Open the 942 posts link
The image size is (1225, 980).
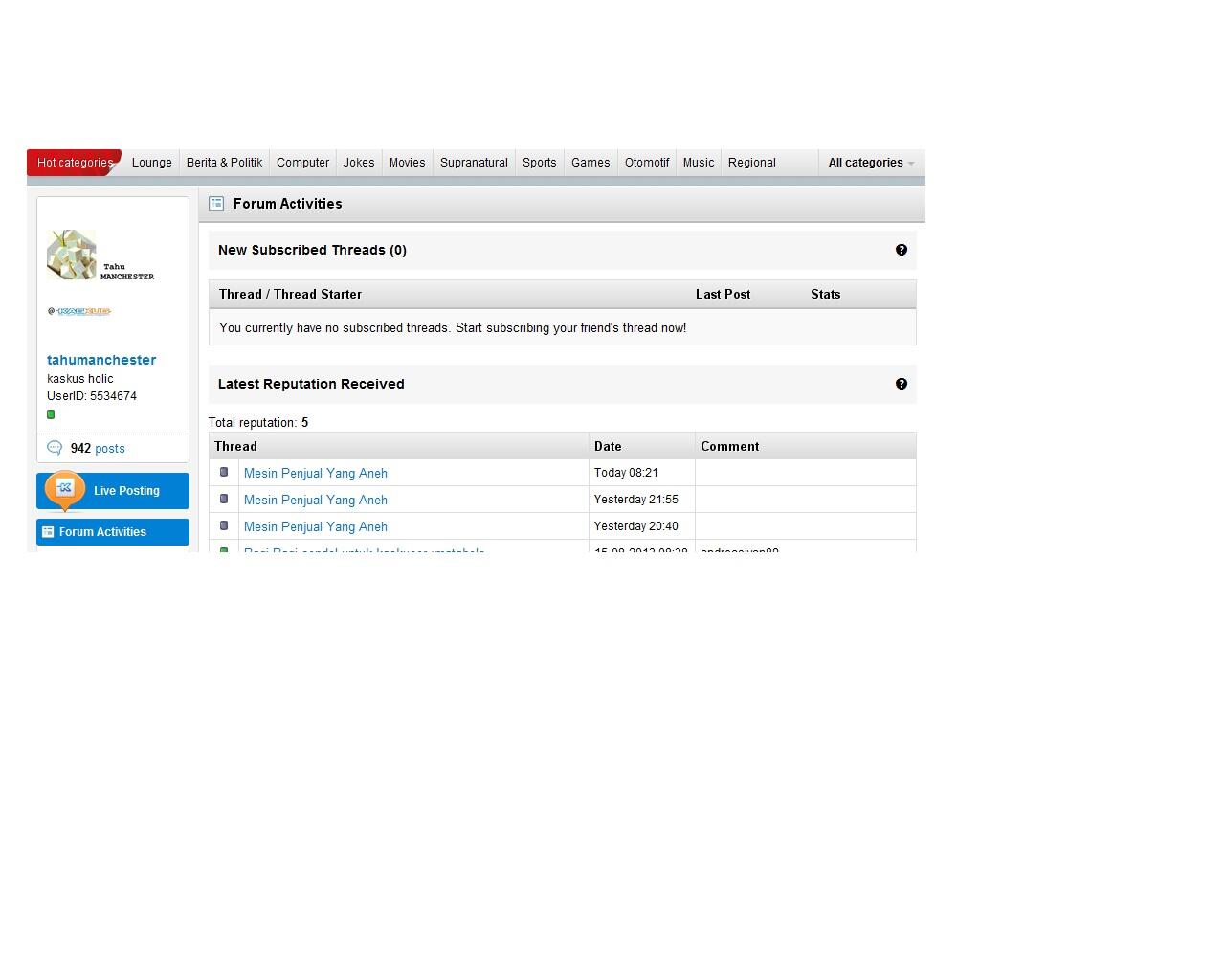tap(98, 448)
